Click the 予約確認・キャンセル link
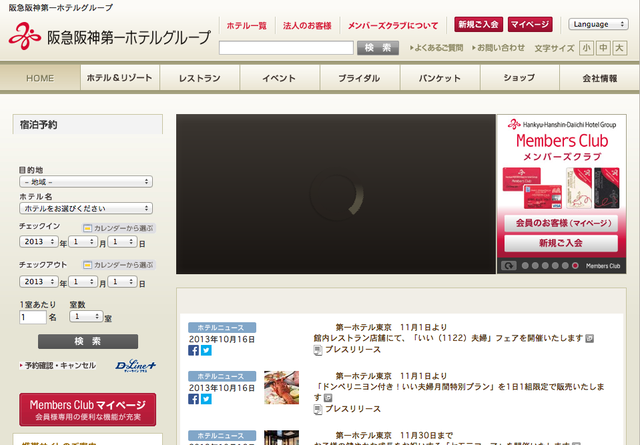 click(58, 365)
